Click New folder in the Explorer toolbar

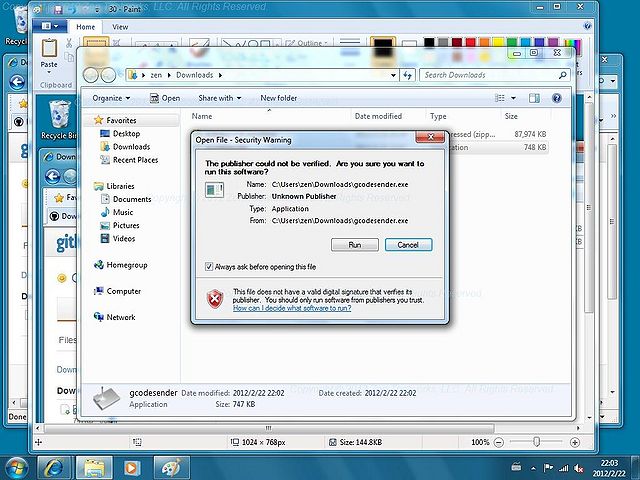[x=279, y=98]
